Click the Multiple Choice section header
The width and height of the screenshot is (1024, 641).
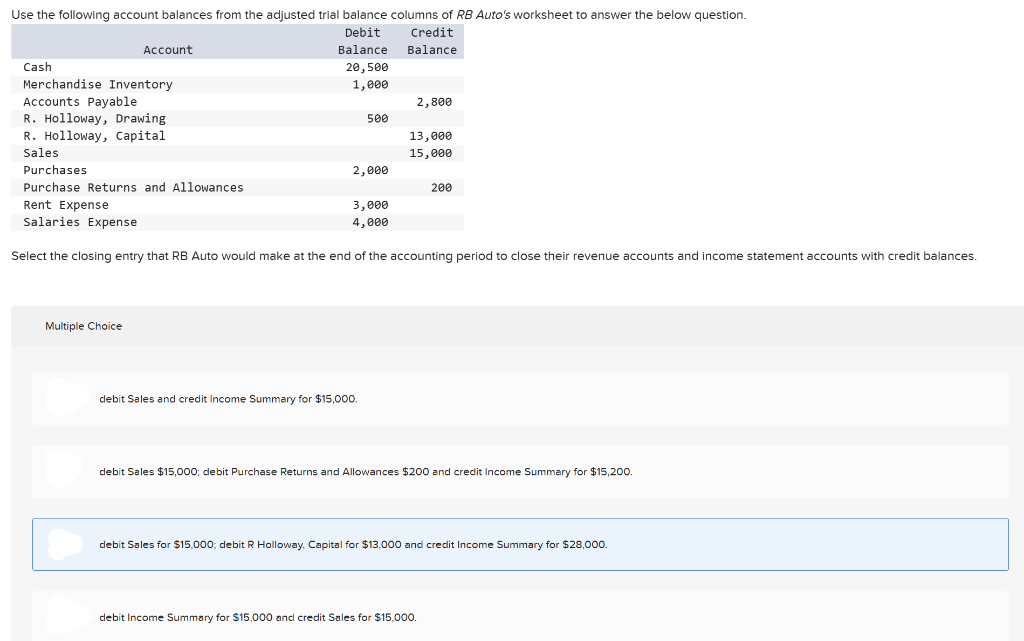click(x=83, y=325)
